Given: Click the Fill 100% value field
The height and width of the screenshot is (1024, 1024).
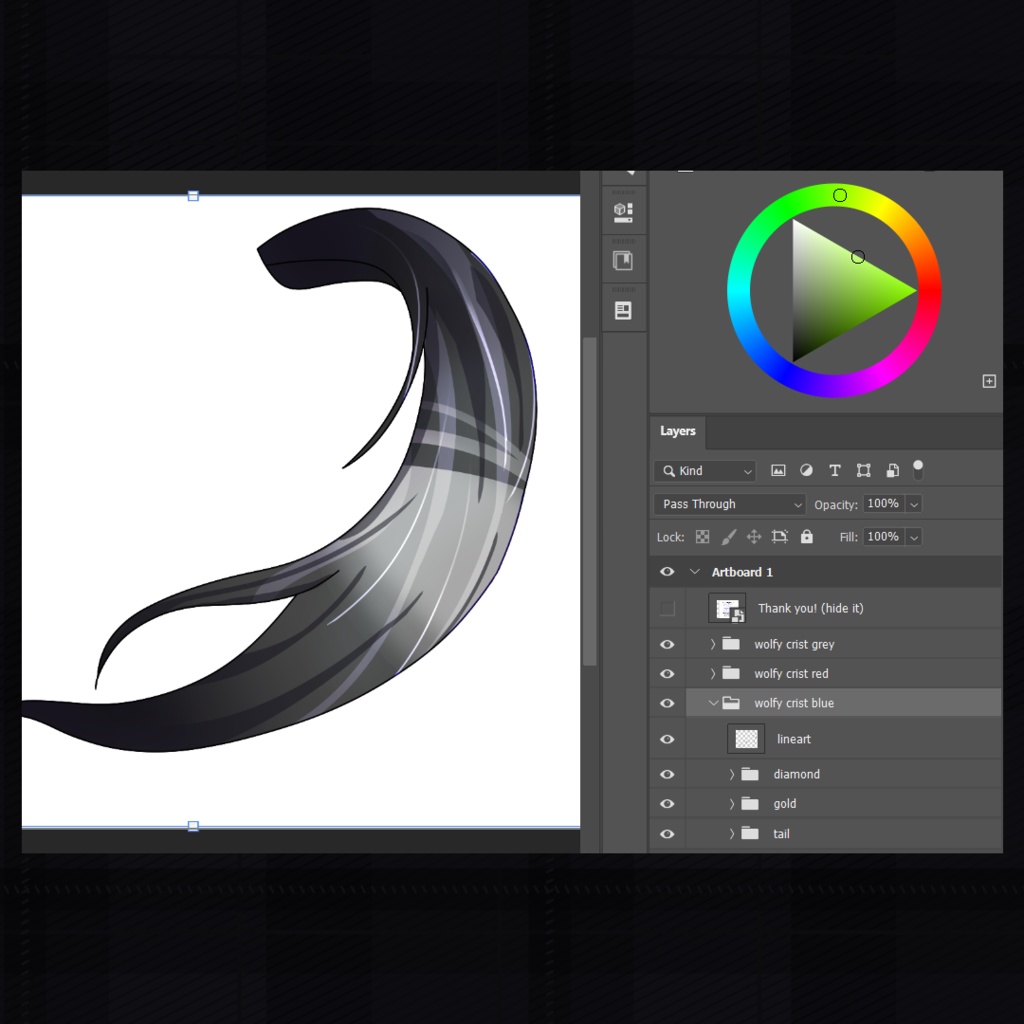Looking at the screenshot, I should click(x=883, y=537).
